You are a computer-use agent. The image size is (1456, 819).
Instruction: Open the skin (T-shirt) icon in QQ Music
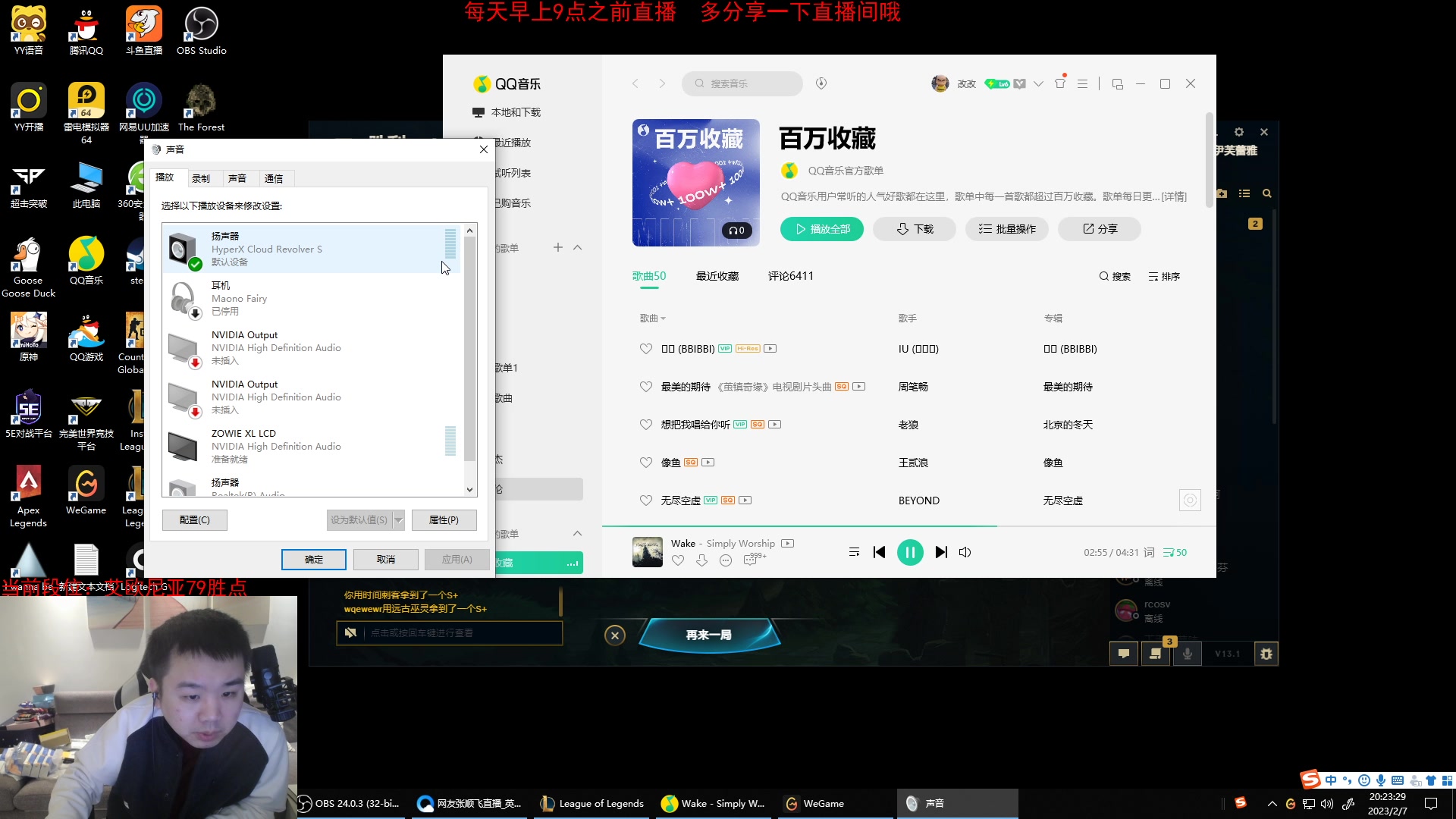1060,83
